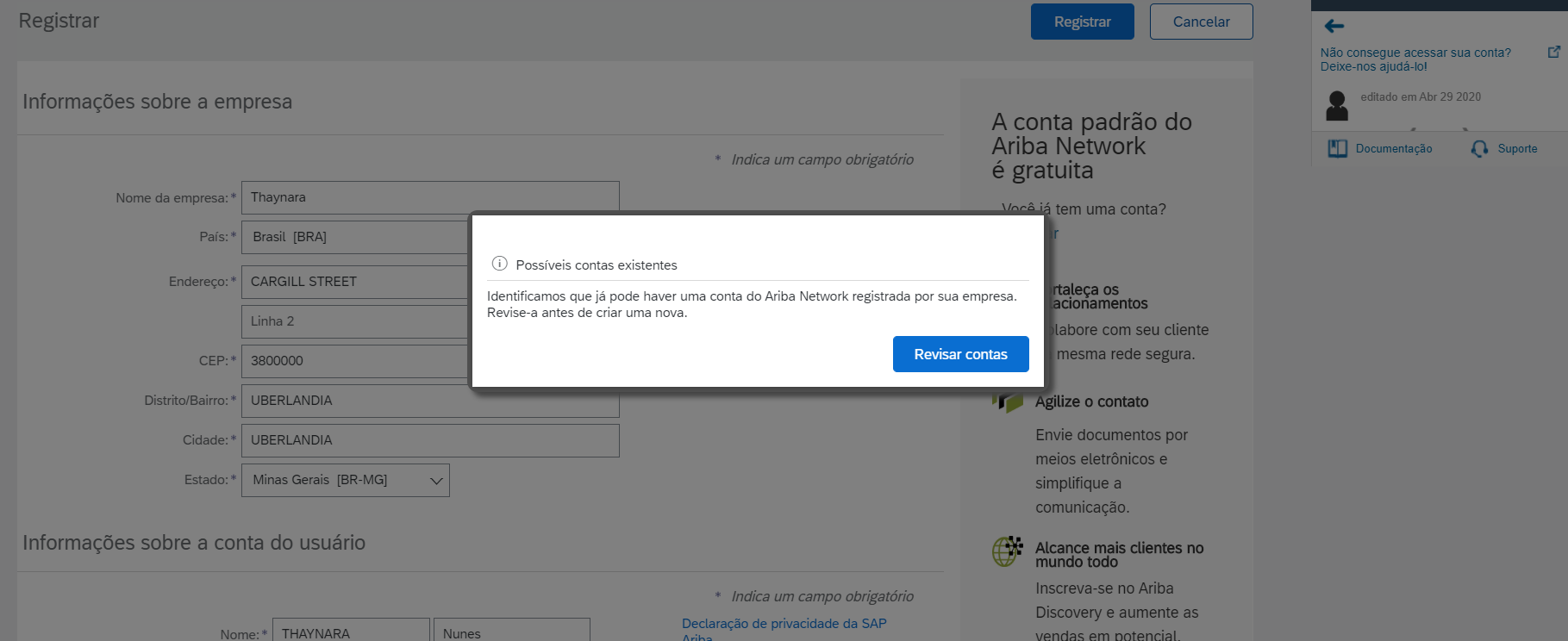Click info icon beside 'Possíveis contas existentes'
The height and width of the screenshot is (641, 1568).
point(499,264)
